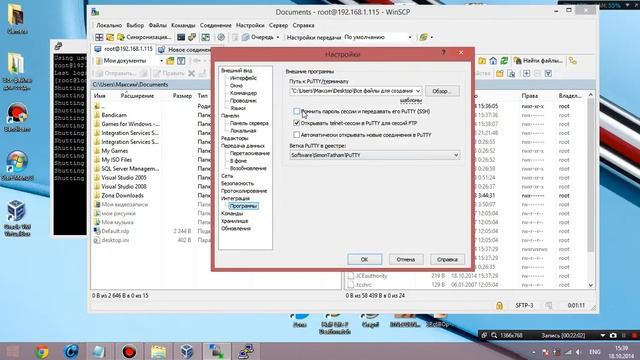The width and height of the screenshot is (640, 360).
Task: Open the Выбор menu
Action: point(135,25)
